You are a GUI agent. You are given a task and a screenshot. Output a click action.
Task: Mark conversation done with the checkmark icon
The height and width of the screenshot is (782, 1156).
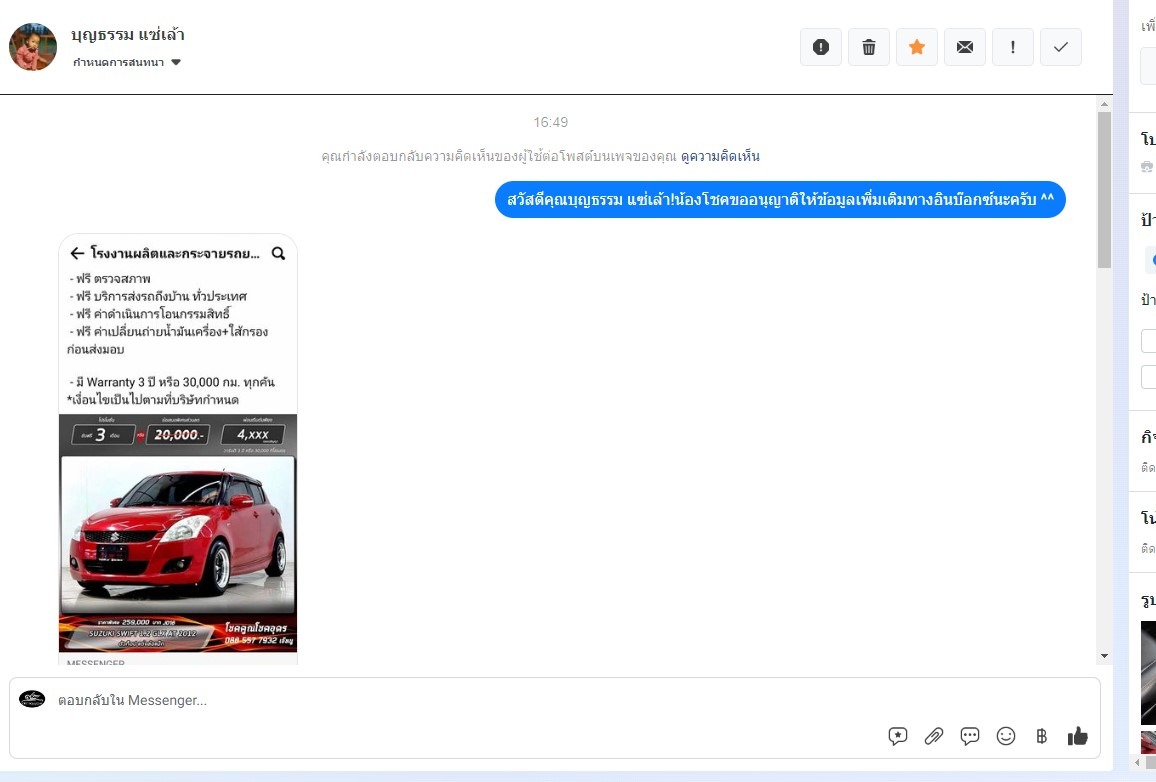pyautogui.click(x=1060, y=47)
